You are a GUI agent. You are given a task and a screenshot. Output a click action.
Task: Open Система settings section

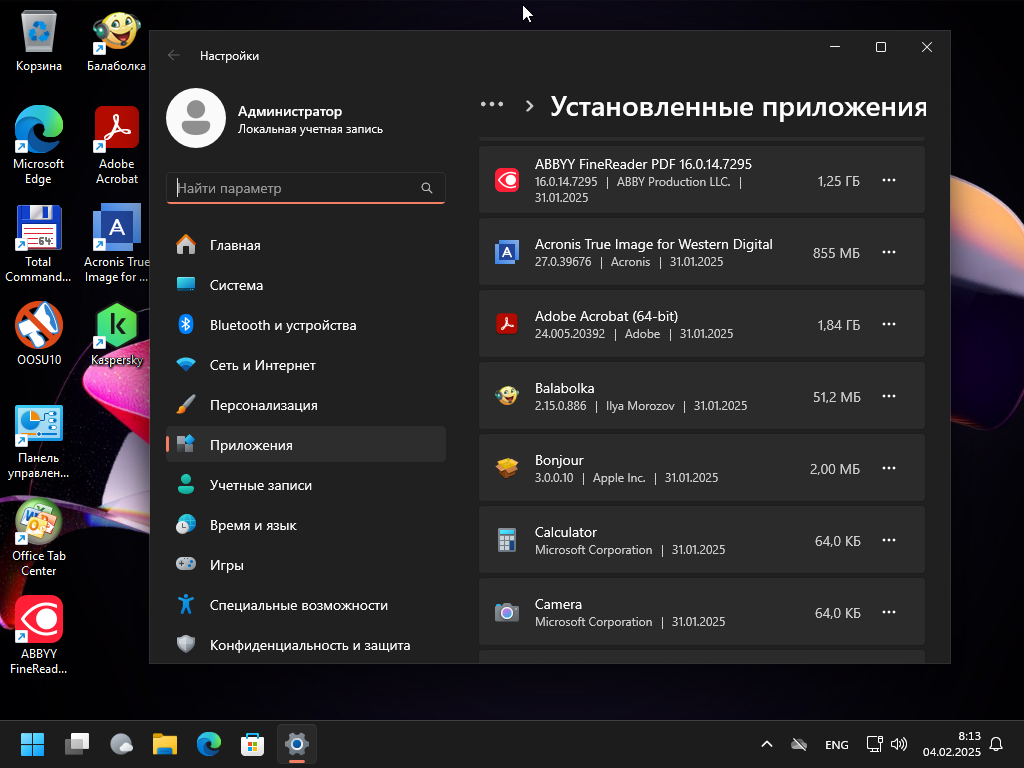point(306,285)
